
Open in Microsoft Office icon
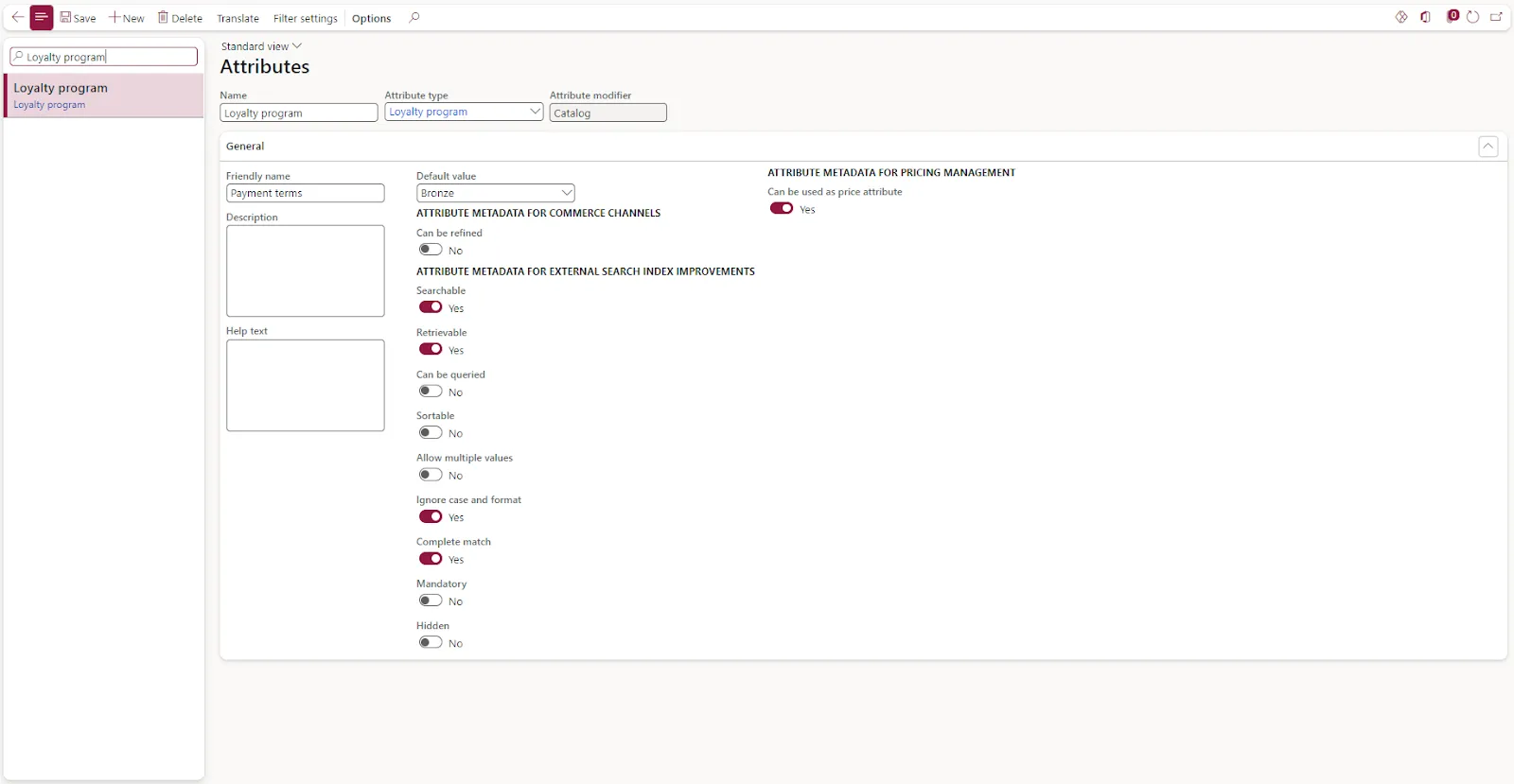(x=1425, y=17)
